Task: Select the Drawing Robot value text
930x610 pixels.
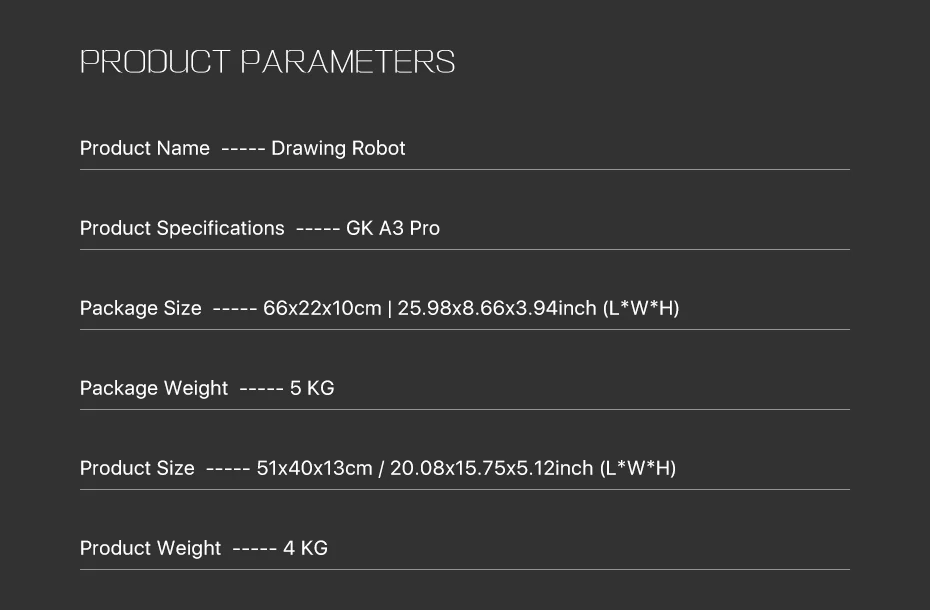Action: pos(338,148)
